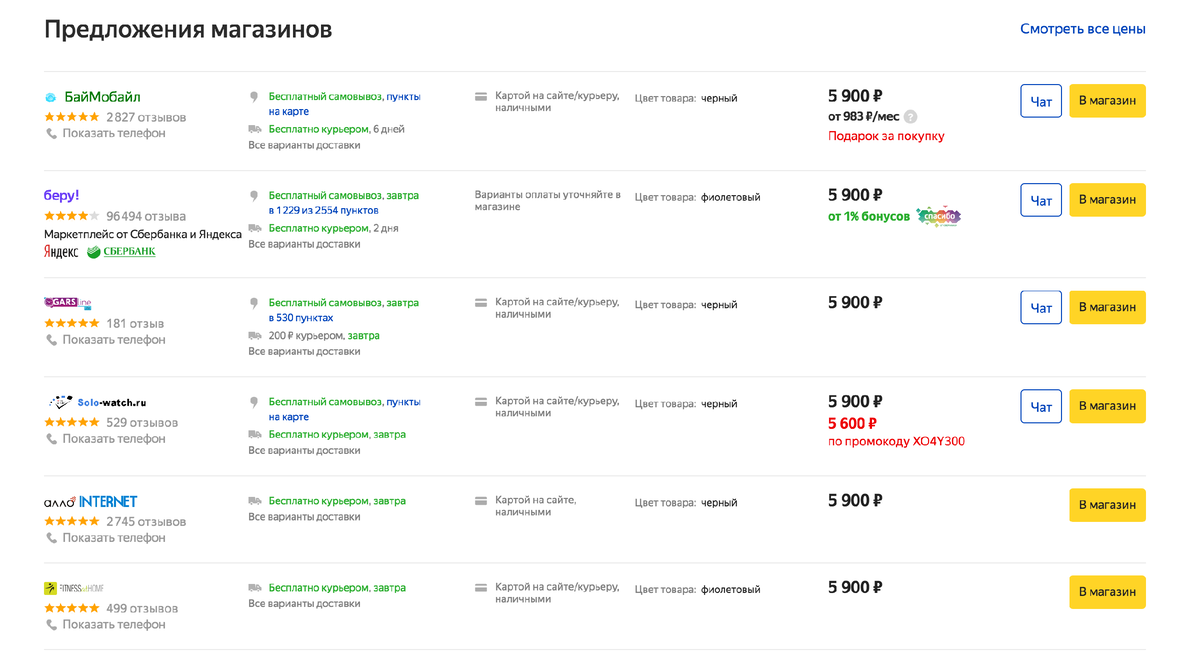This screenshot has height=651, width=1200.
Task: Click promo price 5 600 ₽
Action: pyautogui.click(x=853, y=424)
